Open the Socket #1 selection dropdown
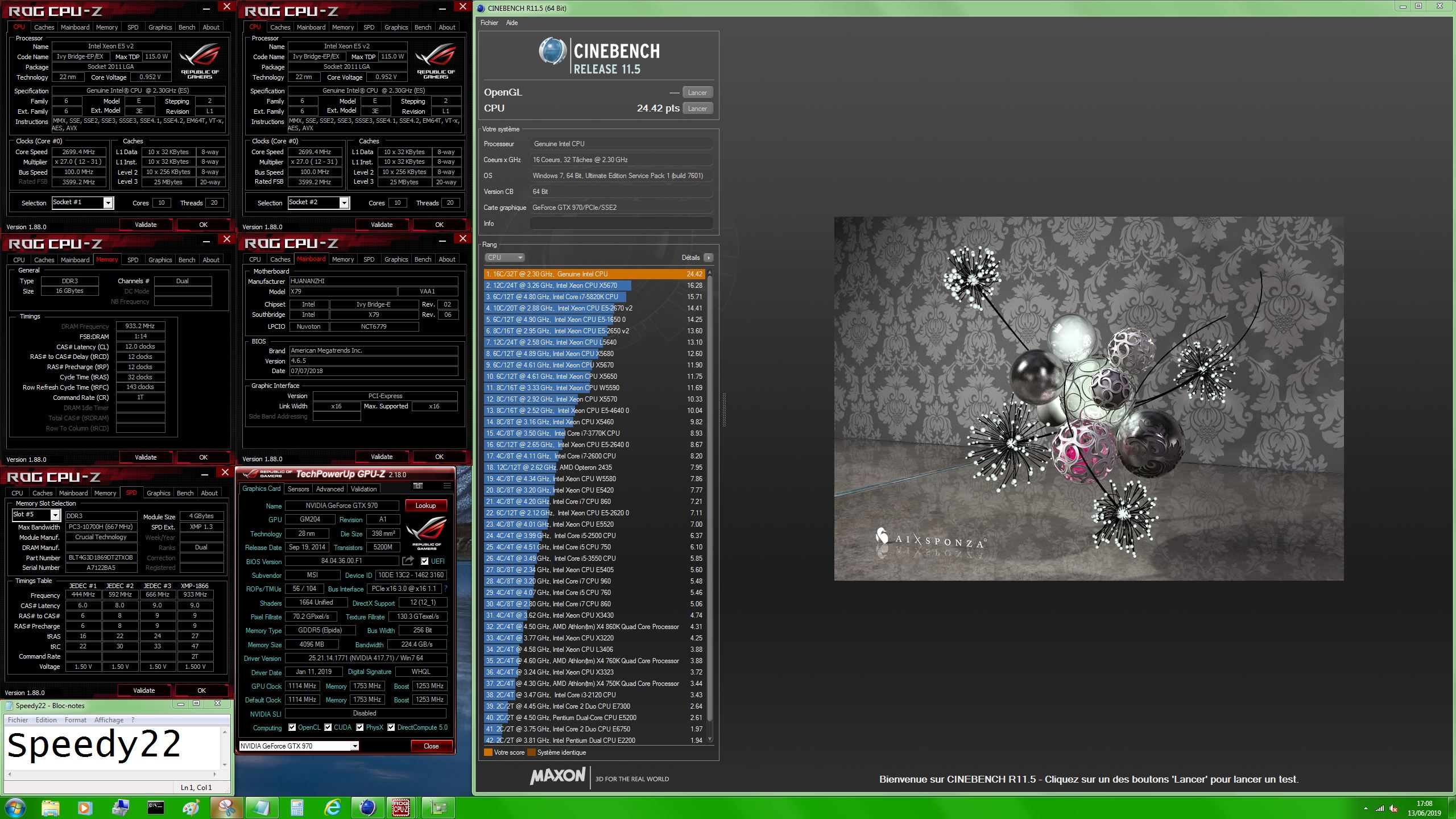The height and width of the screenshot is (819, 1456). coord(108,202)
